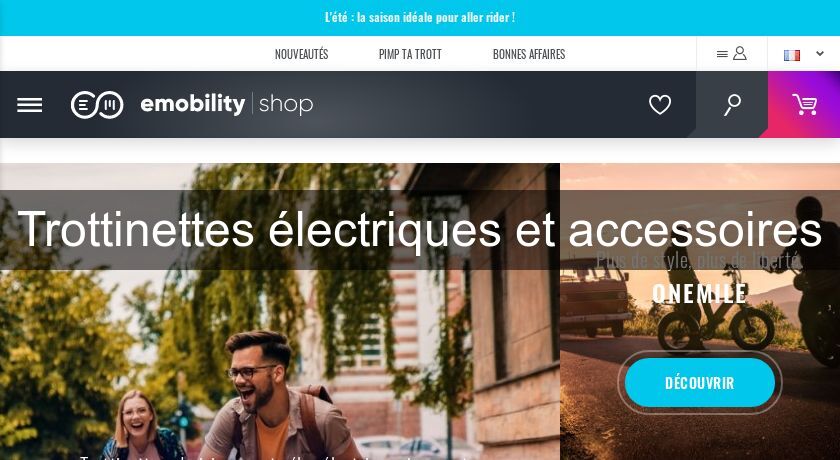Screen dimensions: 840x460
Task: Select the French flag language icon
Action: [x=792, y=55]
